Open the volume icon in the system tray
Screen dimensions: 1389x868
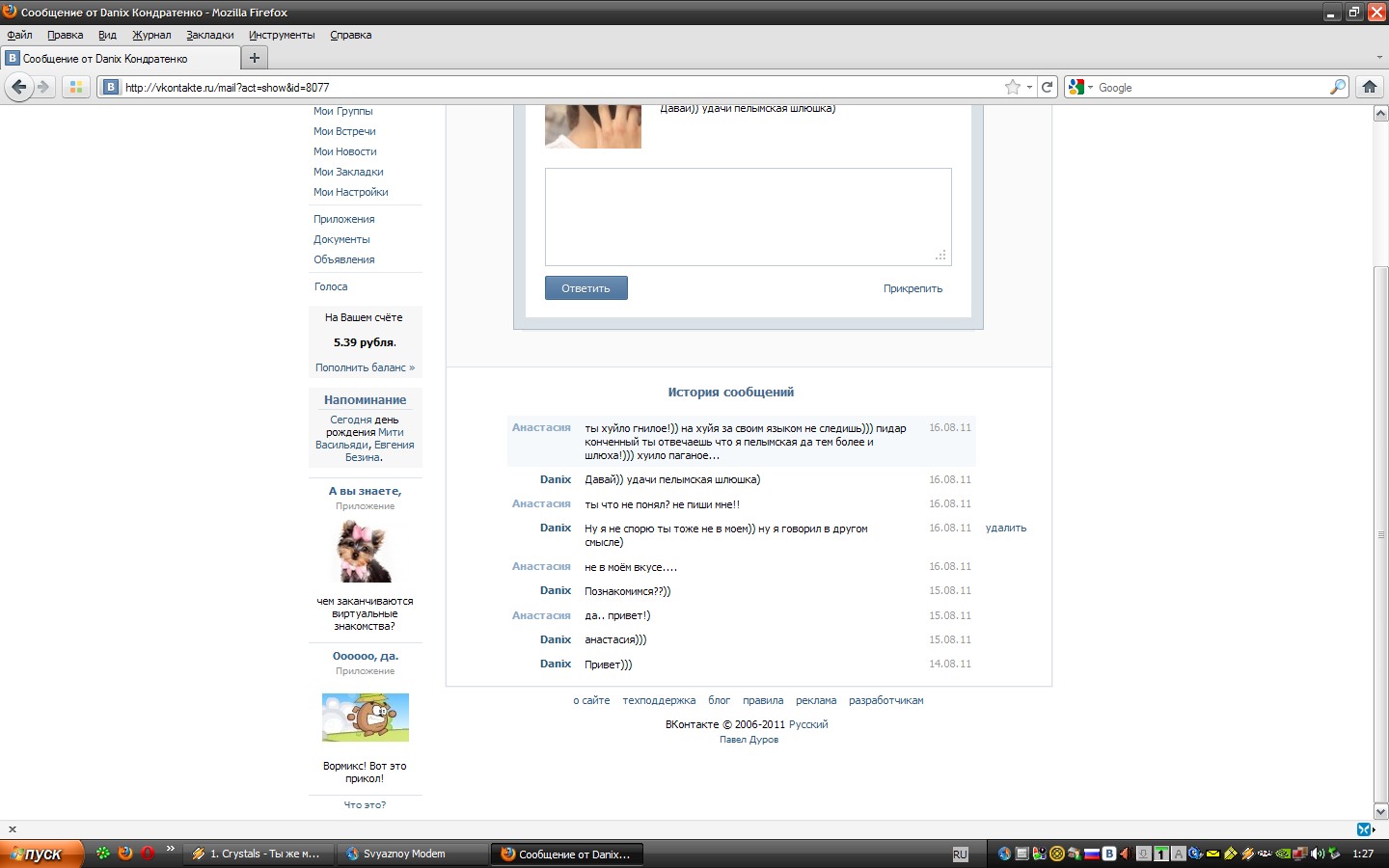tap(1318, 854)
